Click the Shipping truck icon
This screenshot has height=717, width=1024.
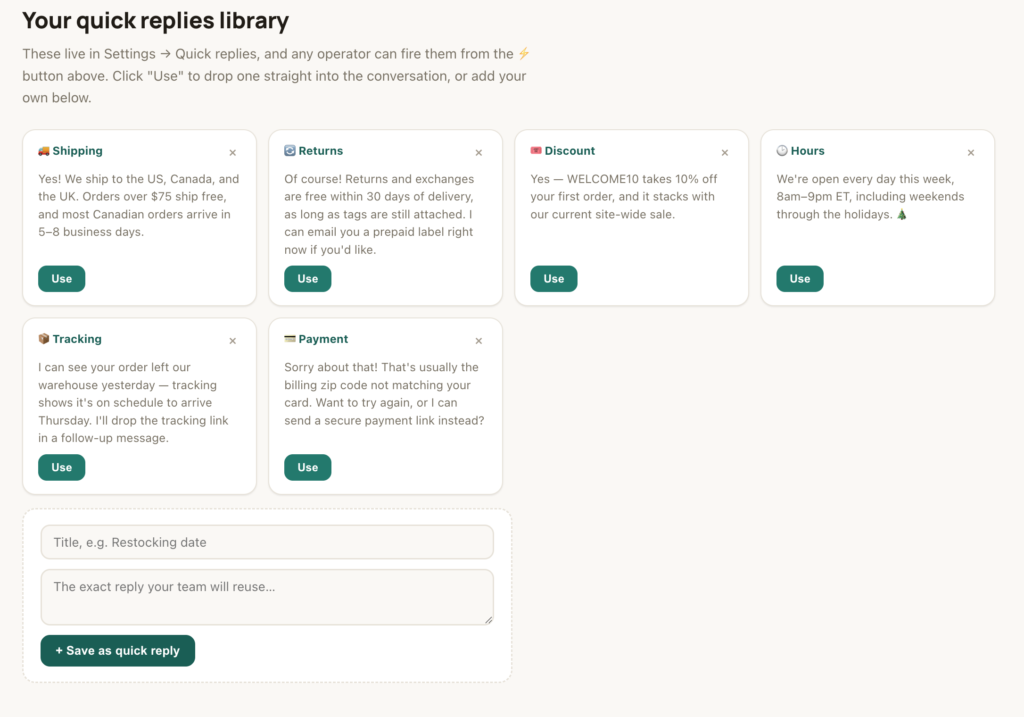(44, 151)
